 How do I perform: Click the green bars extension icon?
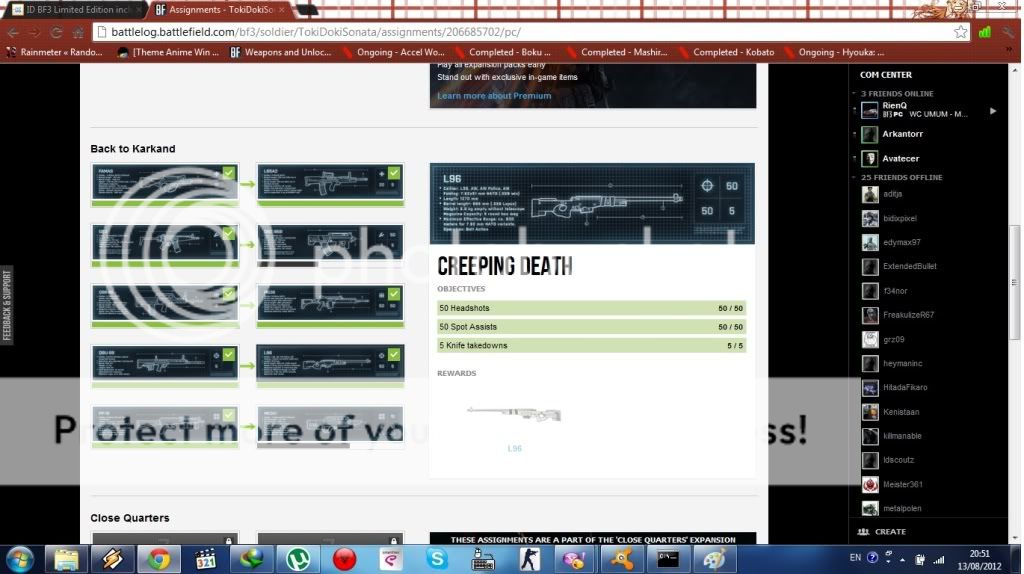click(985, 32)
